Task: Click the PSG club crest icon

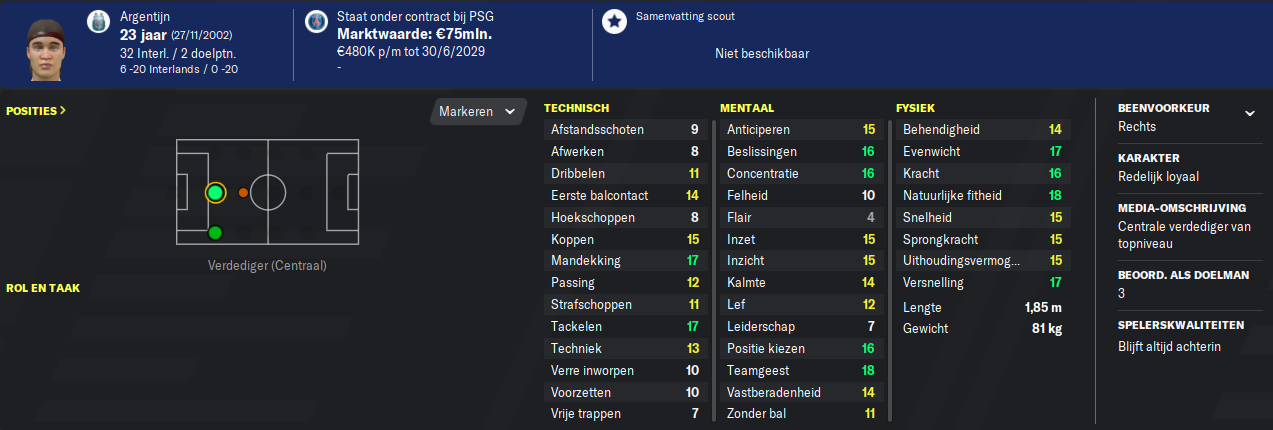Action: click(317, 21)
